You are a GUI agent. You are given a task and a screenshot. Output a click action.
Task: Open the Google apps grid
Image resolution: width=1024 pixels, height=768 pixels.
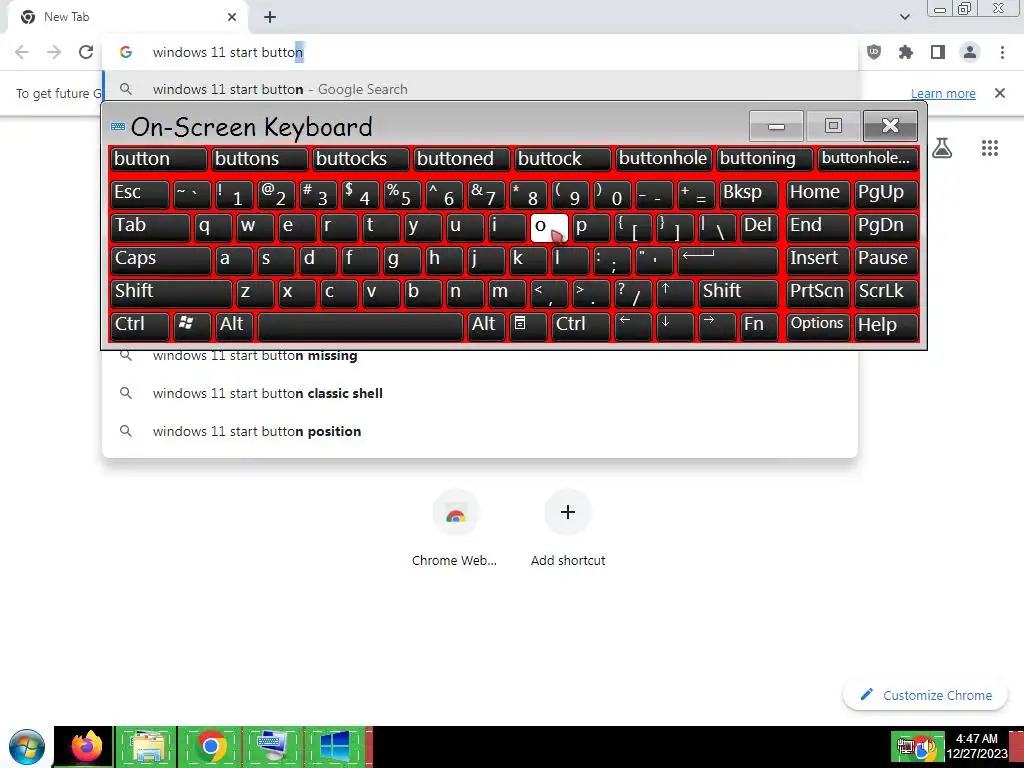tap(989, 148)
